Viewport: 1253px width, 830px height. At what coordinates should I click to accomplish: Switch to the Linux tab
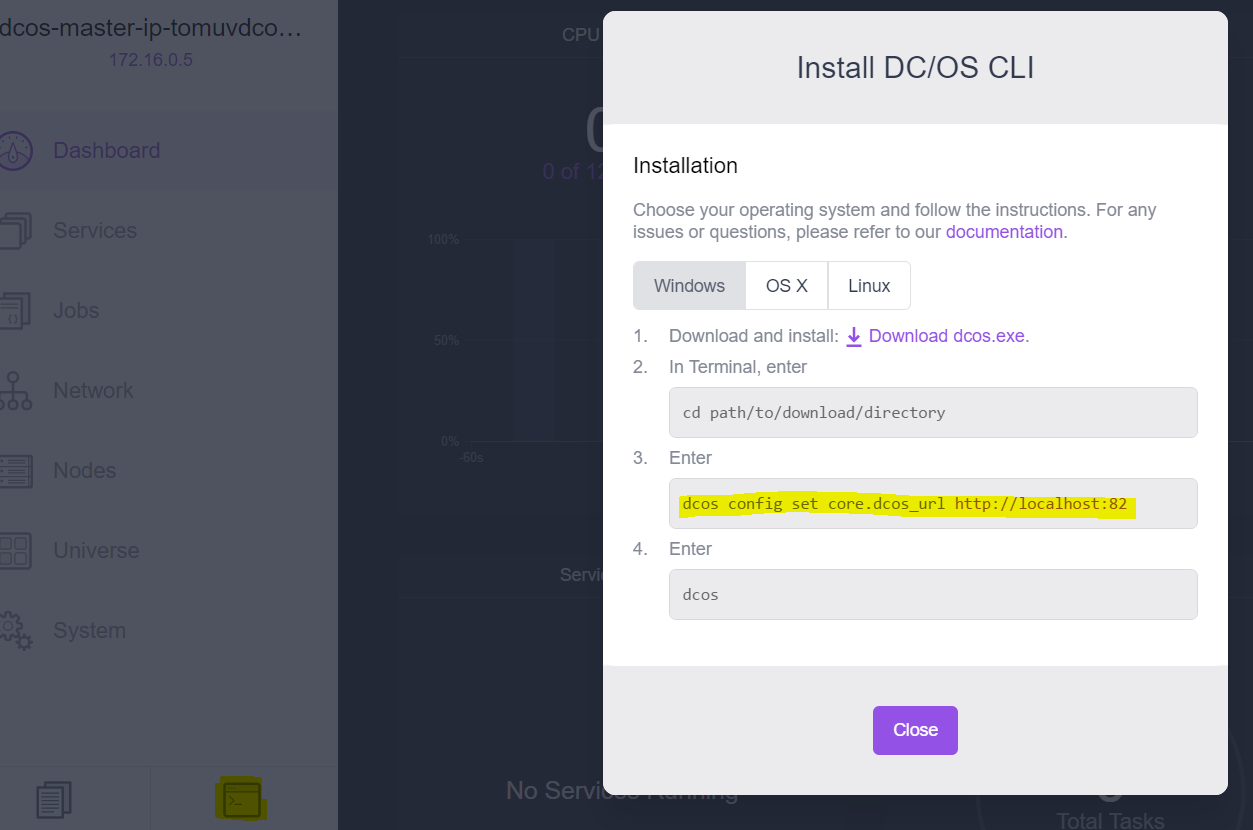pyautogui.click(x=869, y=286)
